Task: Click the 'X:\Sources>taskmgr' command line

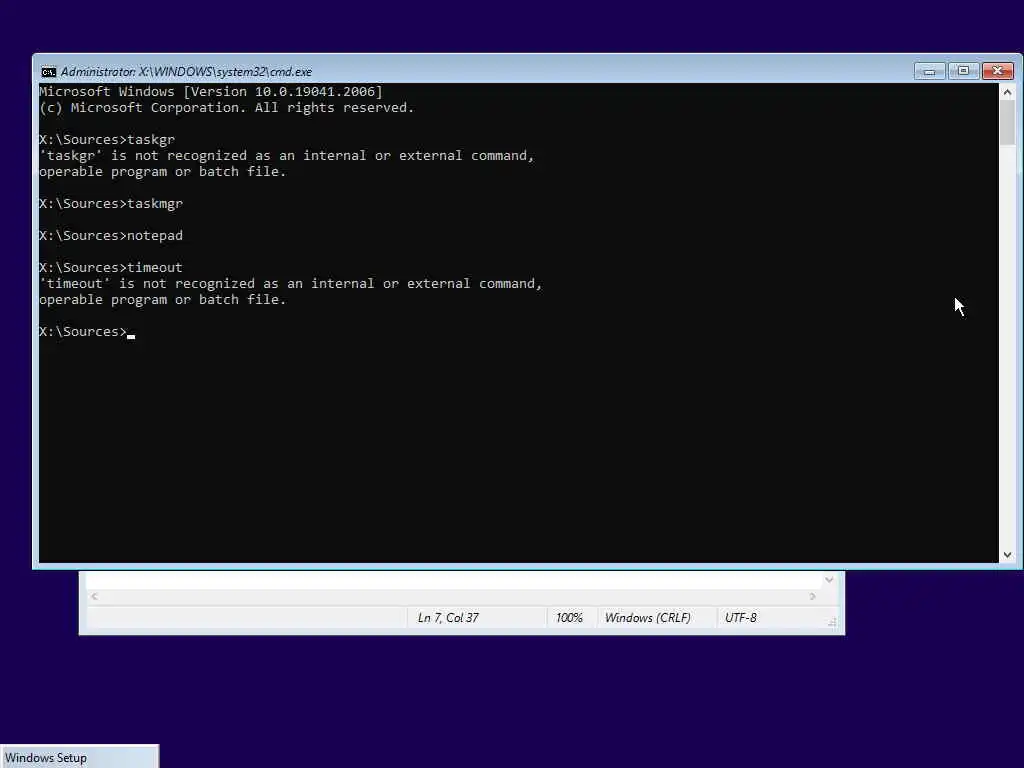Action: (x=111, y=204)
